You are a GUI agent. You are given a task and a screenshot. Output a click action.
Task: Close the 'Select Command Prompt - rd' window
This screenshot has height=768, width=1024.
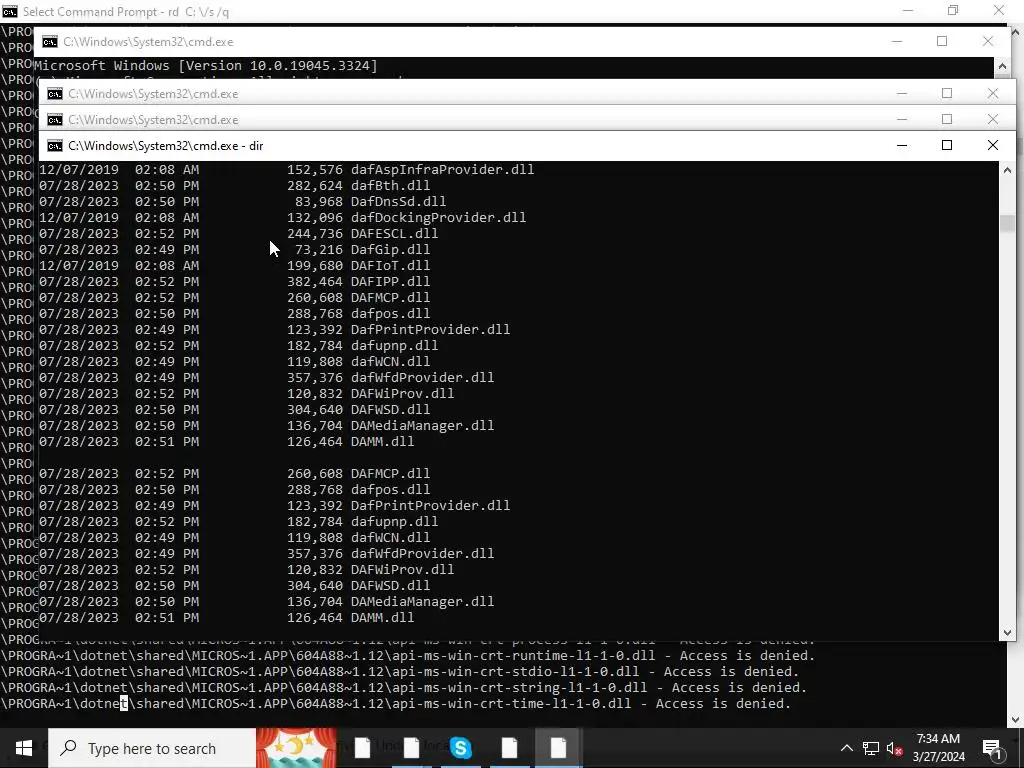click(x=999, y=10)
